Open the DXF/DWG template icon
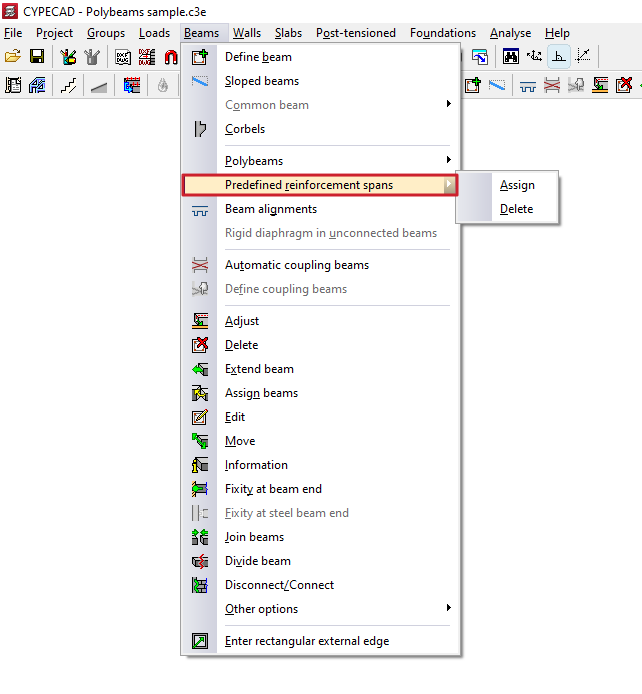642x694 pixels. (x=123, y=57)
